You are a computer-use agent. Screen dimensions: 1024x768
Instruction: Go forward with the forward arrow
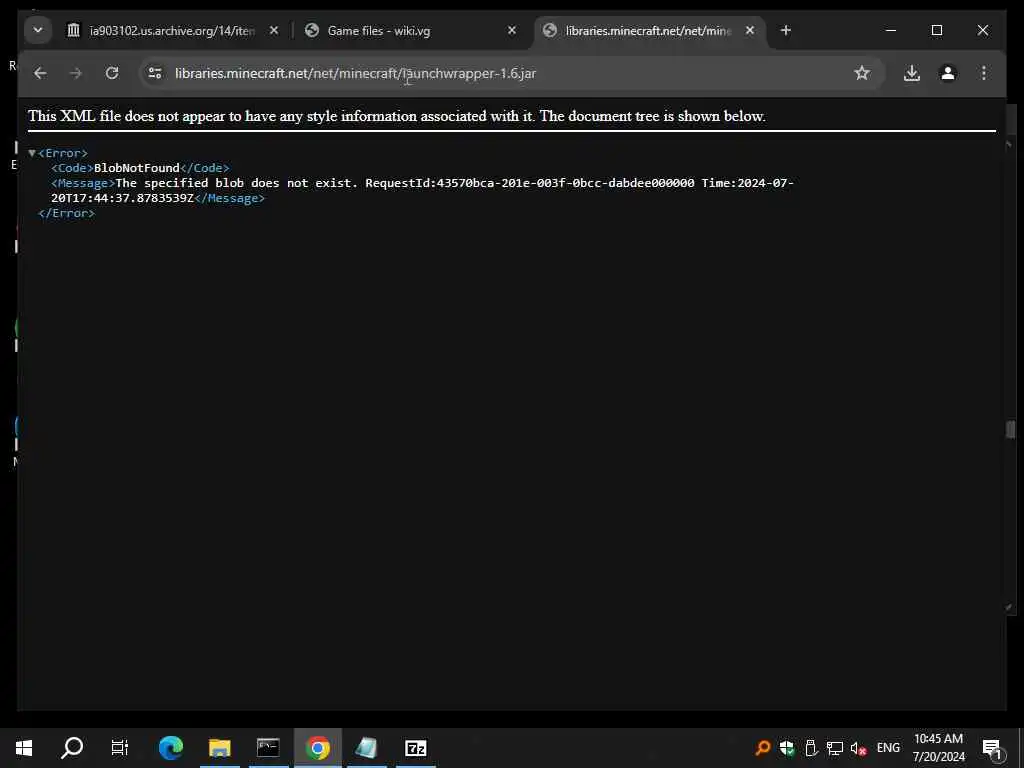click(76, 73)
